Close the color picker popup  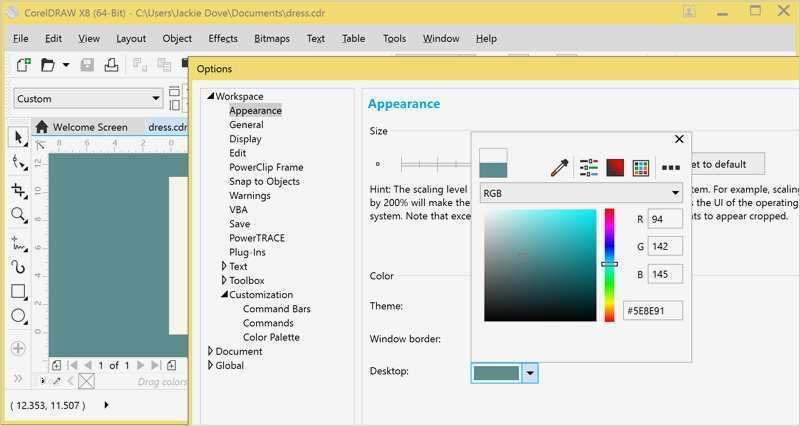[x=679, y=139]
